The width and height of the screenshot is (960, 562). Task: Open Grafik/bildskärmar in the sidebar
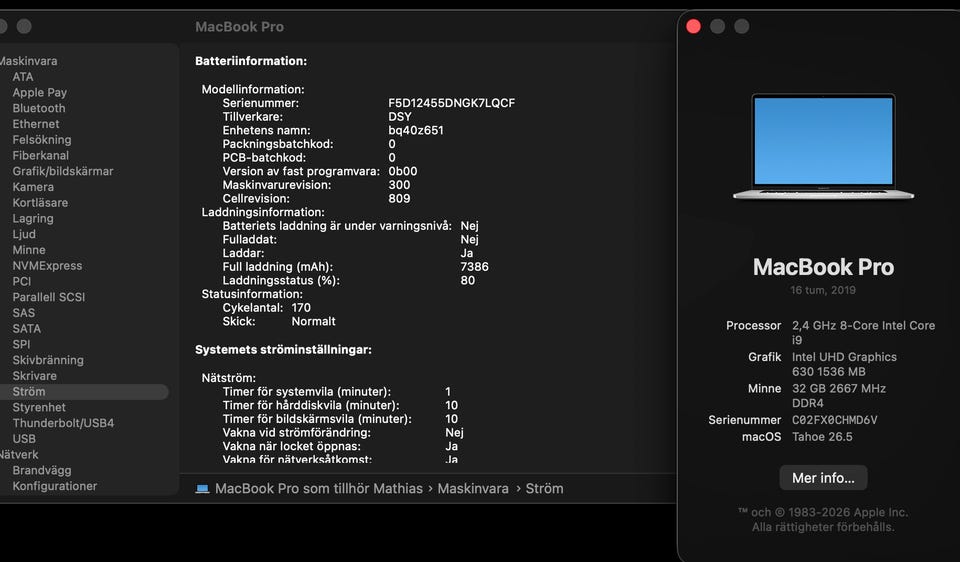pos(62,171)
